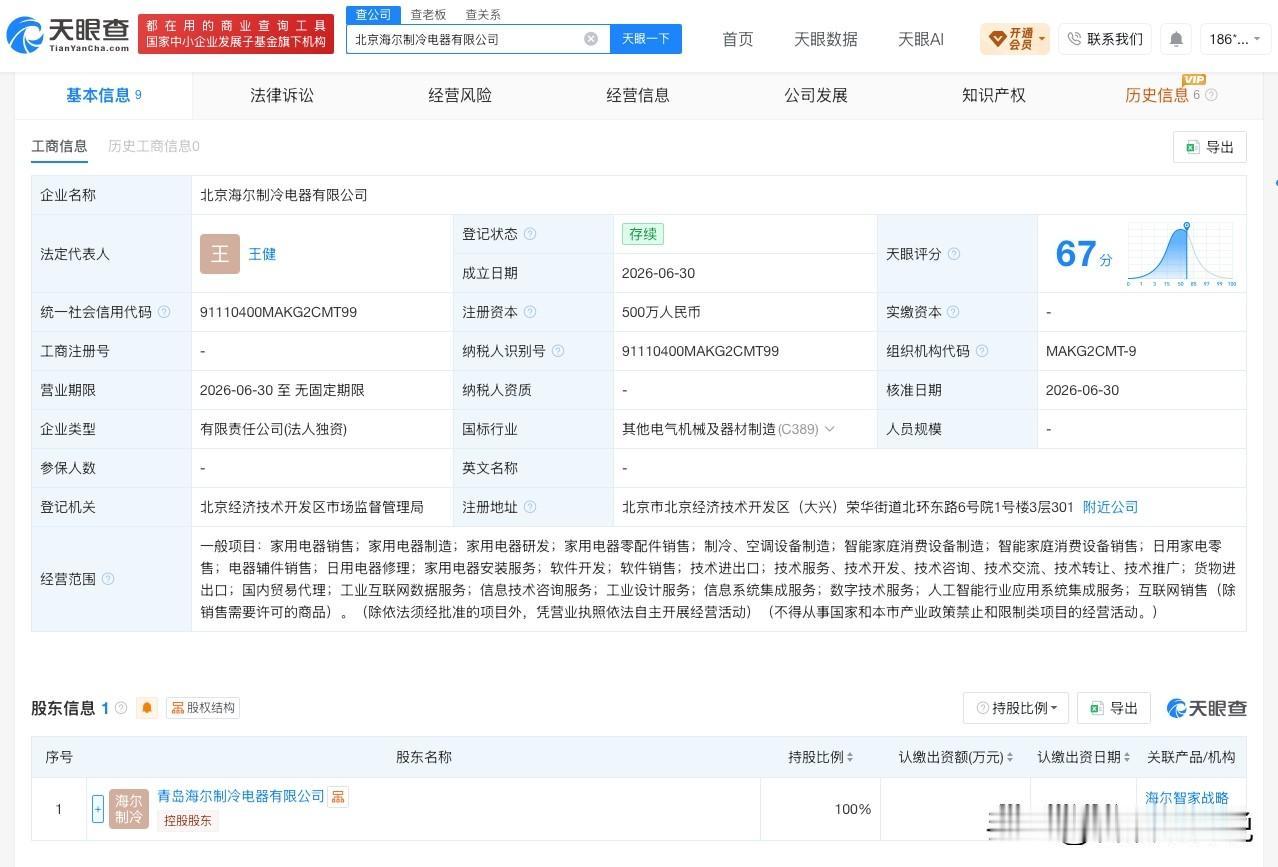Open the 法律诉讼 tab
This screenshot has width=1278, height=867.
(282, 95)
